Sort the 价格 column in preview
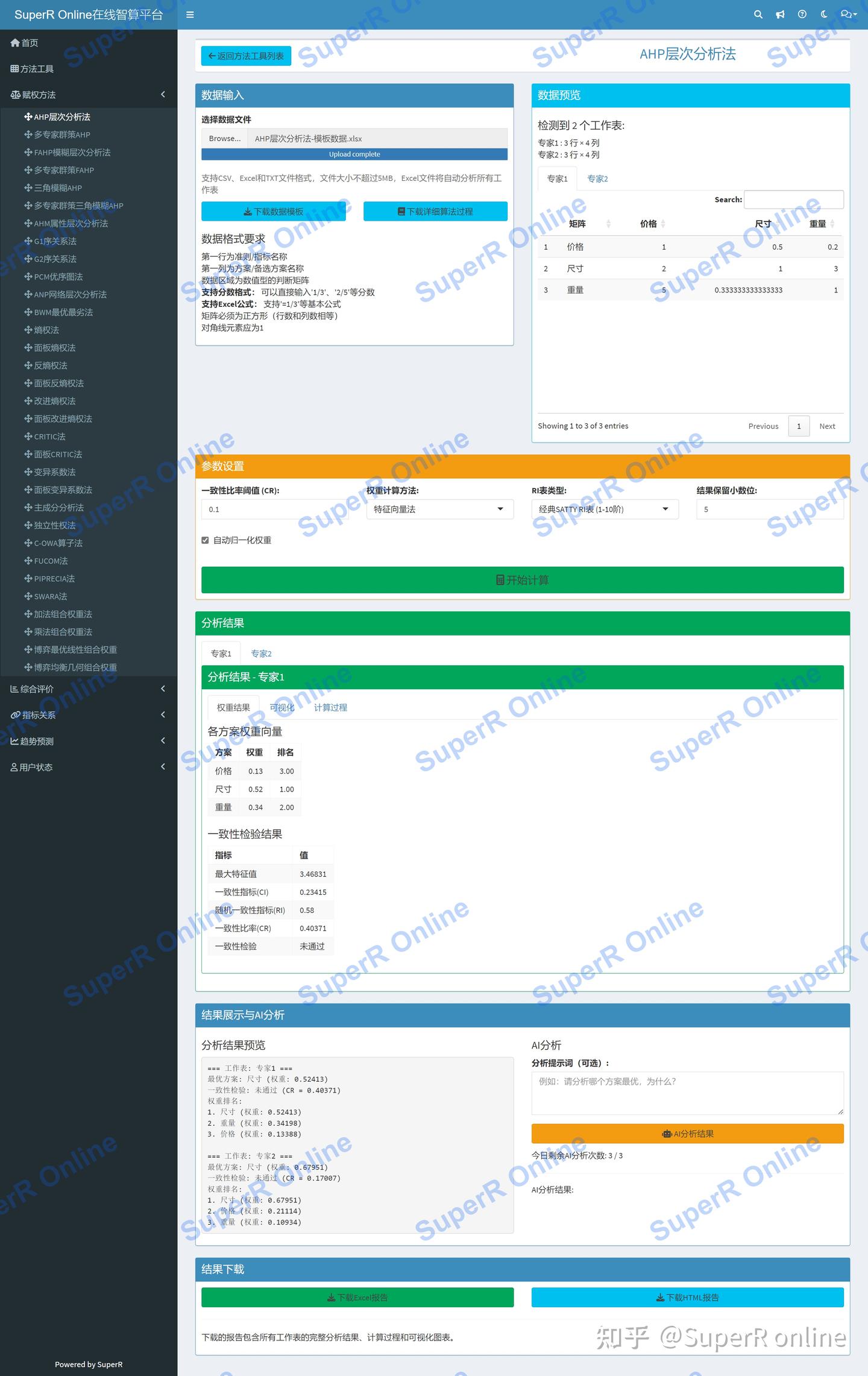 [x=649, y=224]
